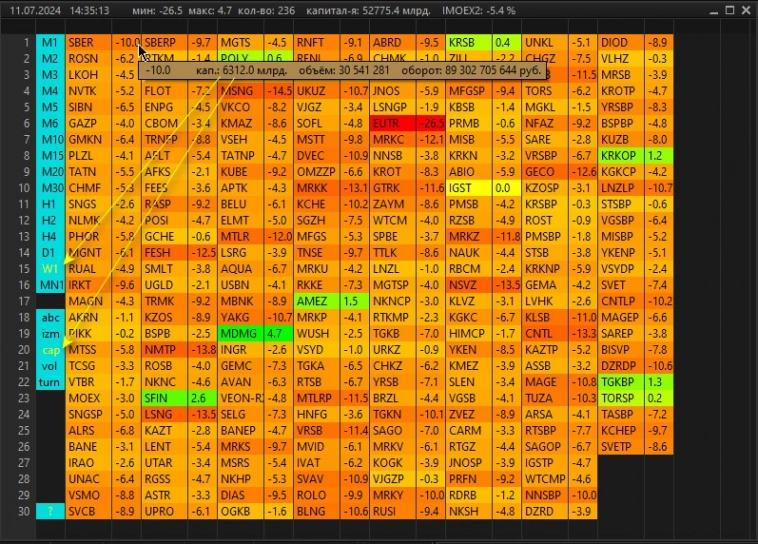Select the TGKBP ticker cell

tap(621, 382)
